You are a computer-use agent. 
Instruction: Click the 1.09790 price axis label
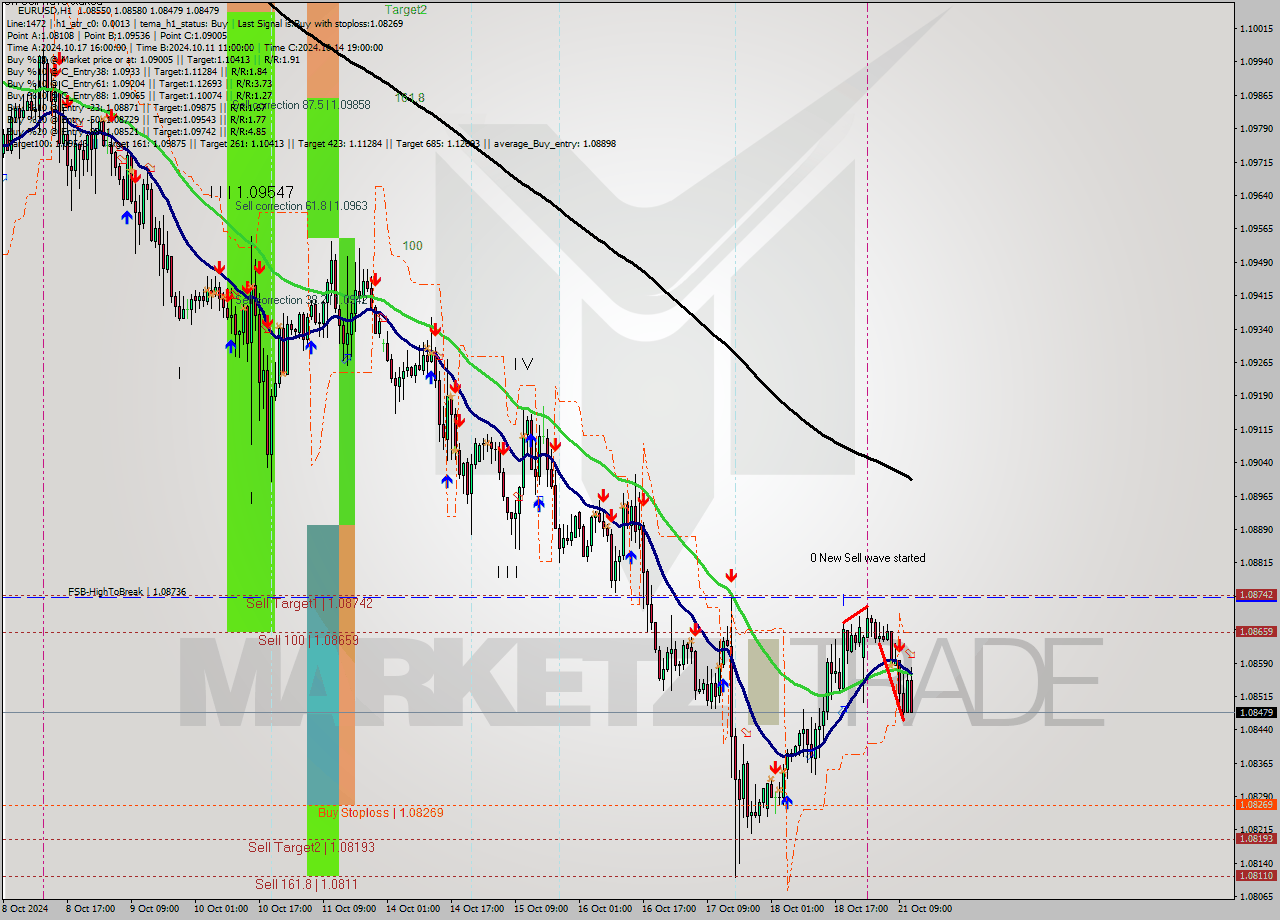[1256, 128]
